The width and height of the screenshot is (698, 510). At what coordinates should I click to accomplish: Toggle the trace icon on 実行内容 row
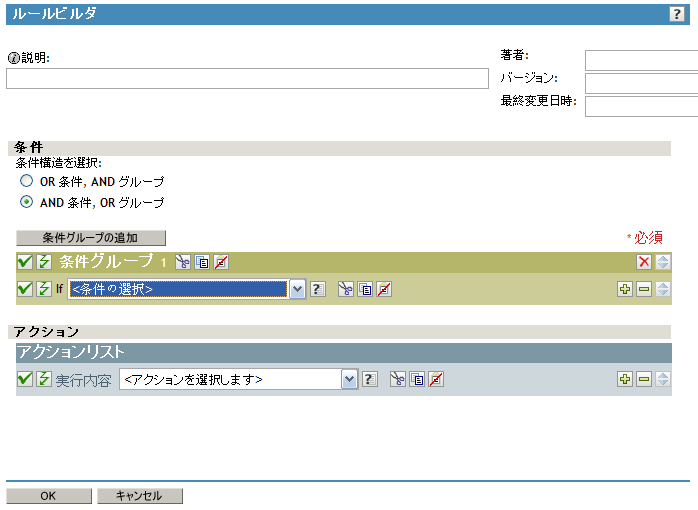[44, 379]
